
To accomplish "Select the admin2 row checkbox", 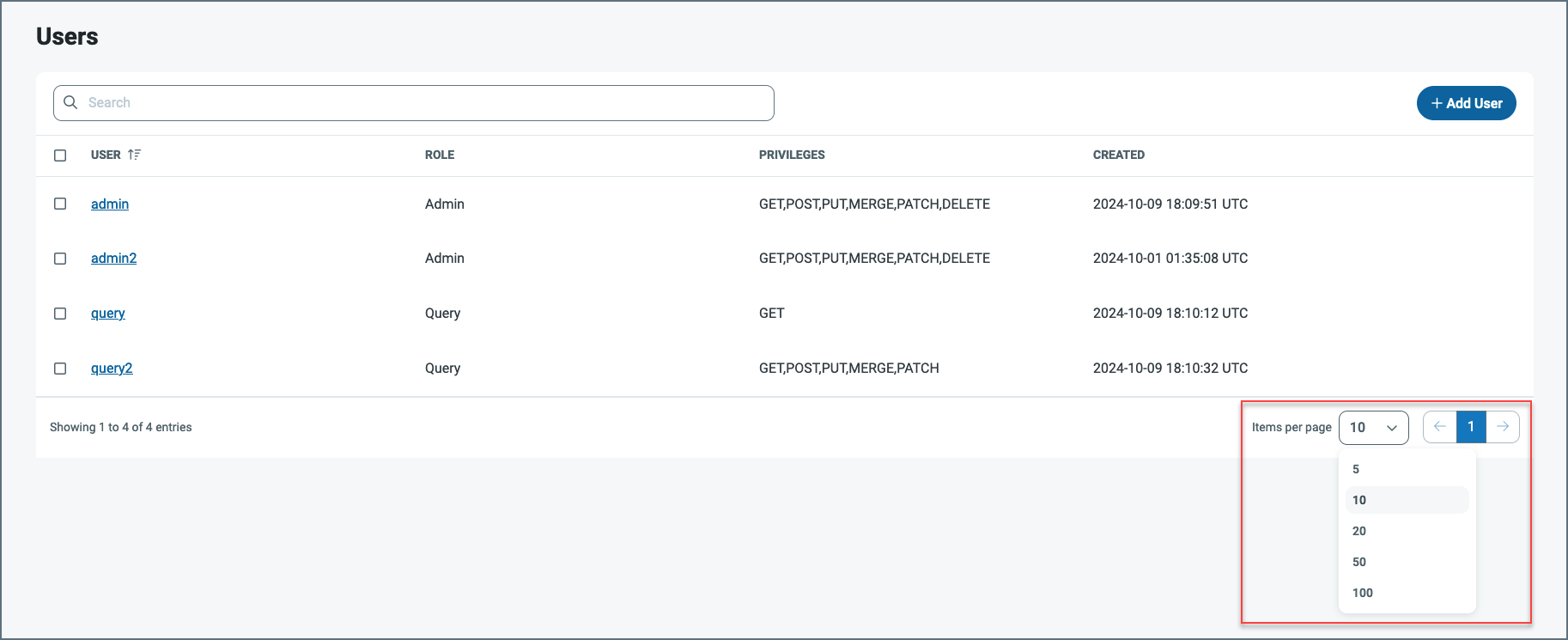I will pyautogui.click(x=60, y=259).
